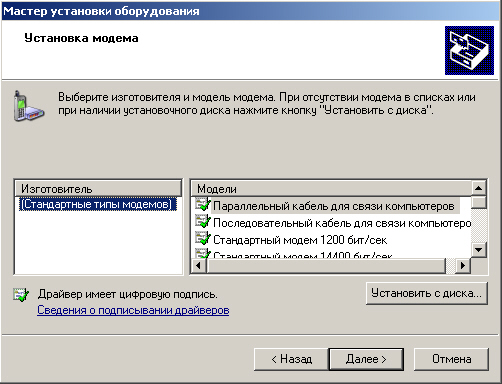Open the Сведения о подписывании драйверов link

[133, 310]
